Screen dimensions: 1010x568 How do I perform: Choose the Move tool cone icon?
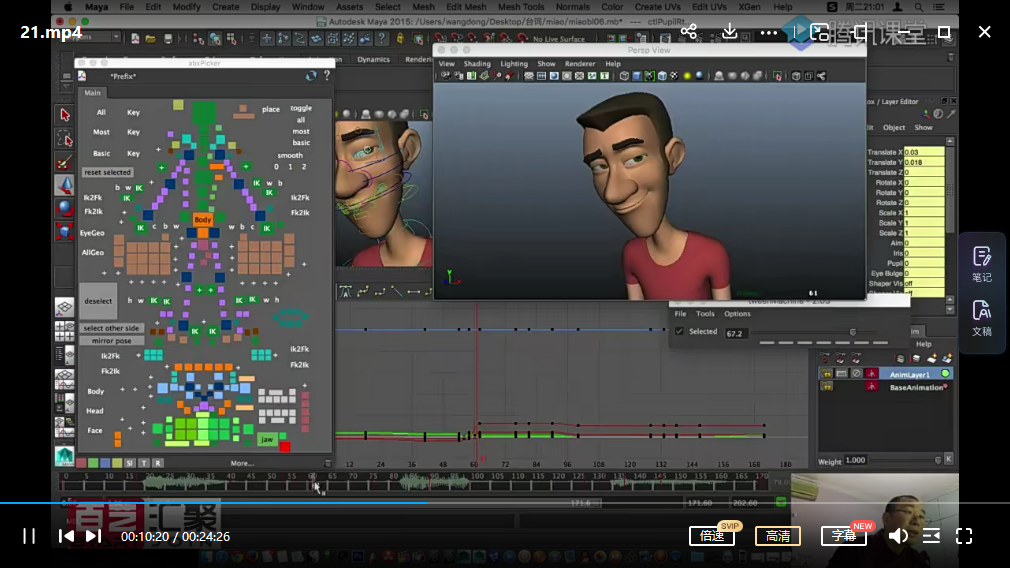tap(64, 185)
